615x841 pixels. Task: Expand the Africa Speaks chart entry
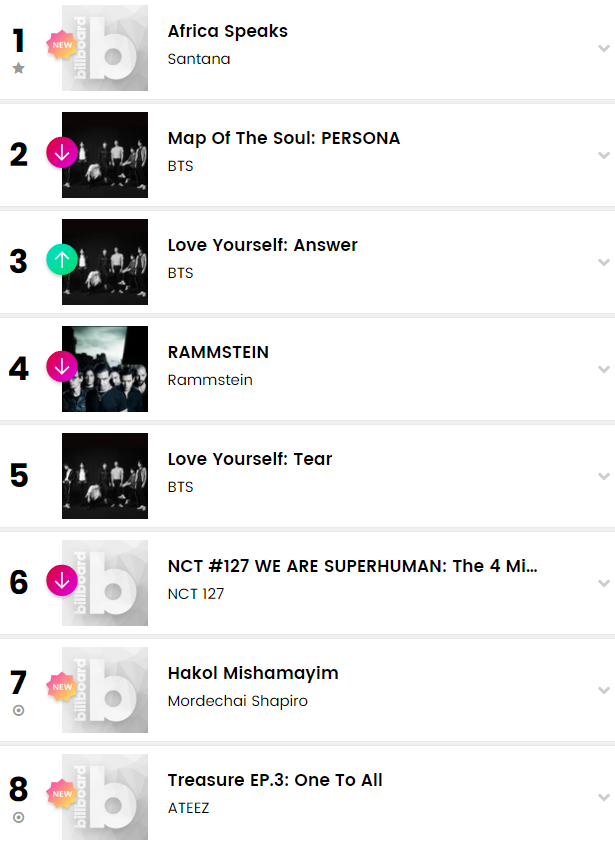[x=603, y=48]
